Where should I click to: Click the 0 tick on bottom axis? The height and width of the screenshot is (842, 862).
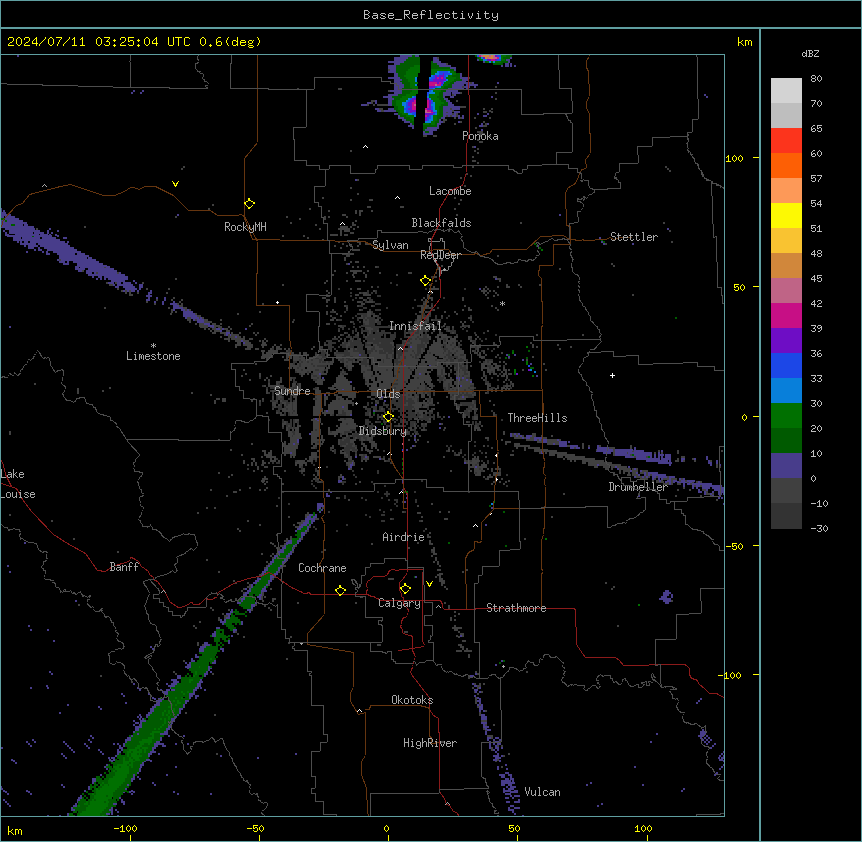[386, 828]
